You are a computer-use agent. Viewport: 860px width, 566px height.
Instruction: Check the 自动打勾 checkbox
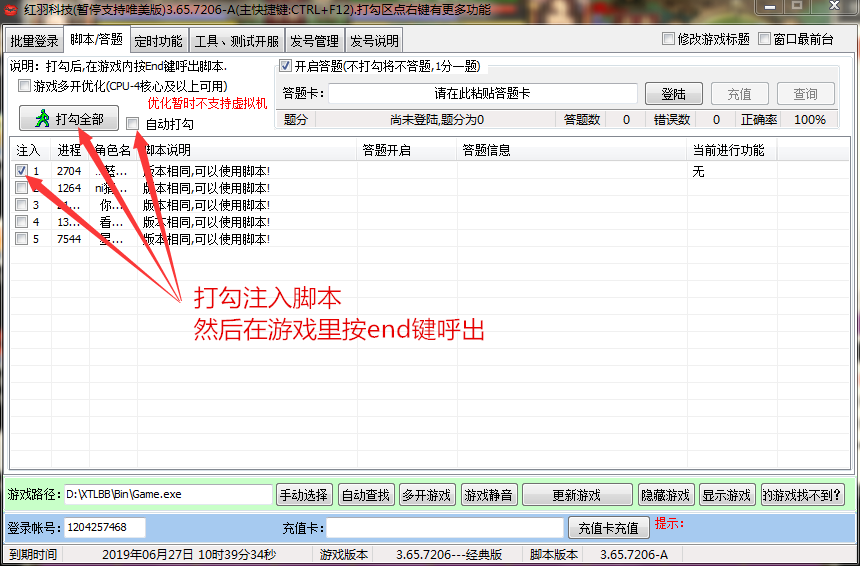pyautogui.click(x=133, y=124)
